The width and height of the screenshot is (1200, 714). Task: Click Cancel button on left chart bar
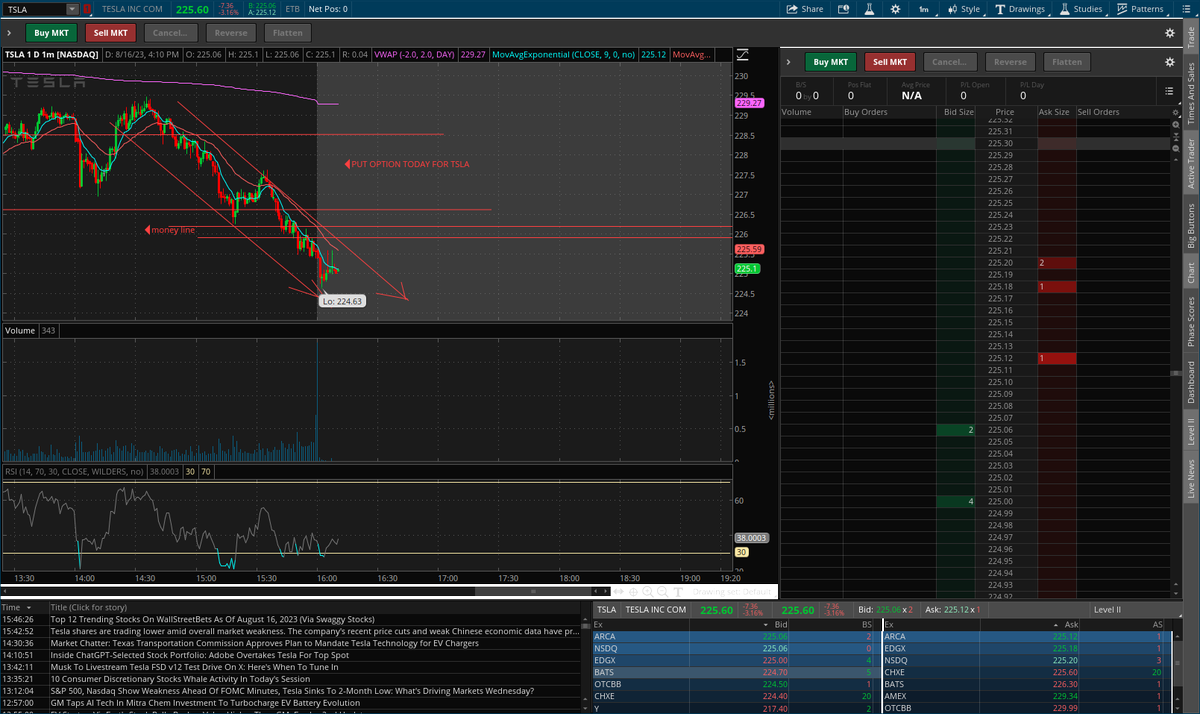coord(170,32)
